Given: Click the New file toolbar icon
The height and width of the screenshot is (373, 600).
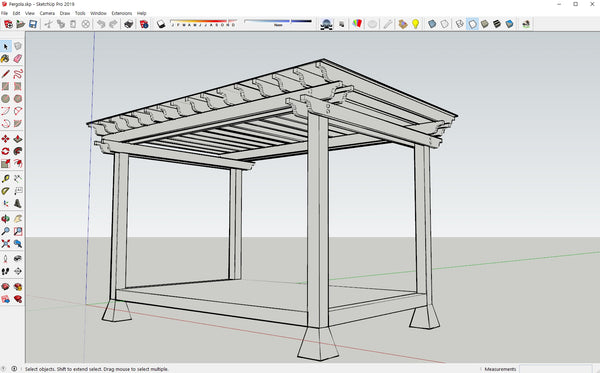Looking at the screenshot, I should [8, 24].
